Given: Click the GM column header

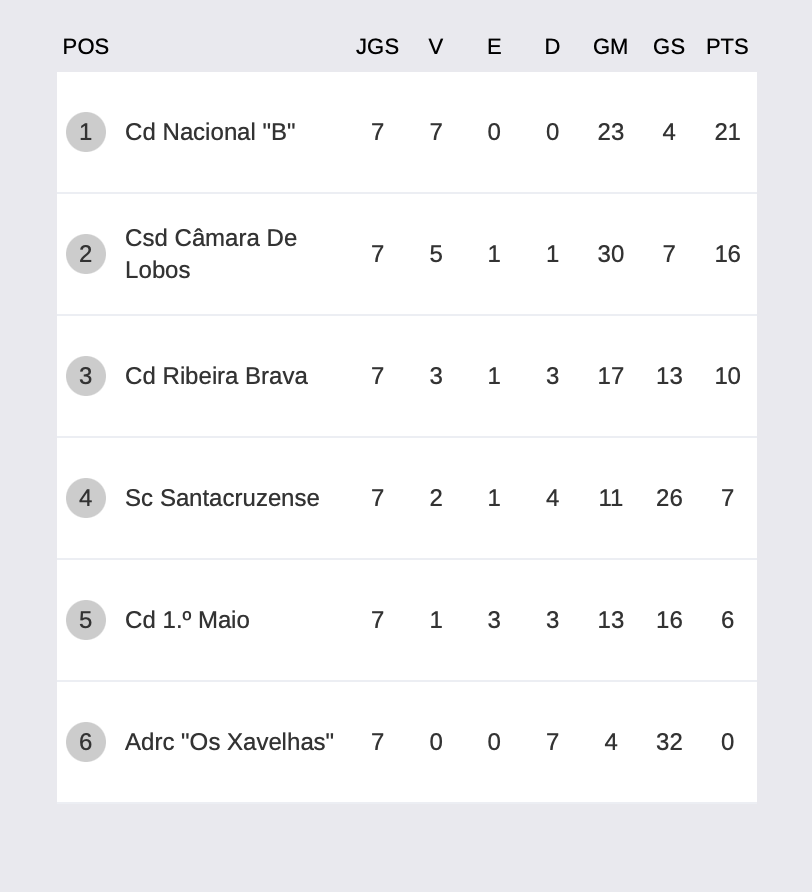Looking at the screenshot, I should (611, 47).
